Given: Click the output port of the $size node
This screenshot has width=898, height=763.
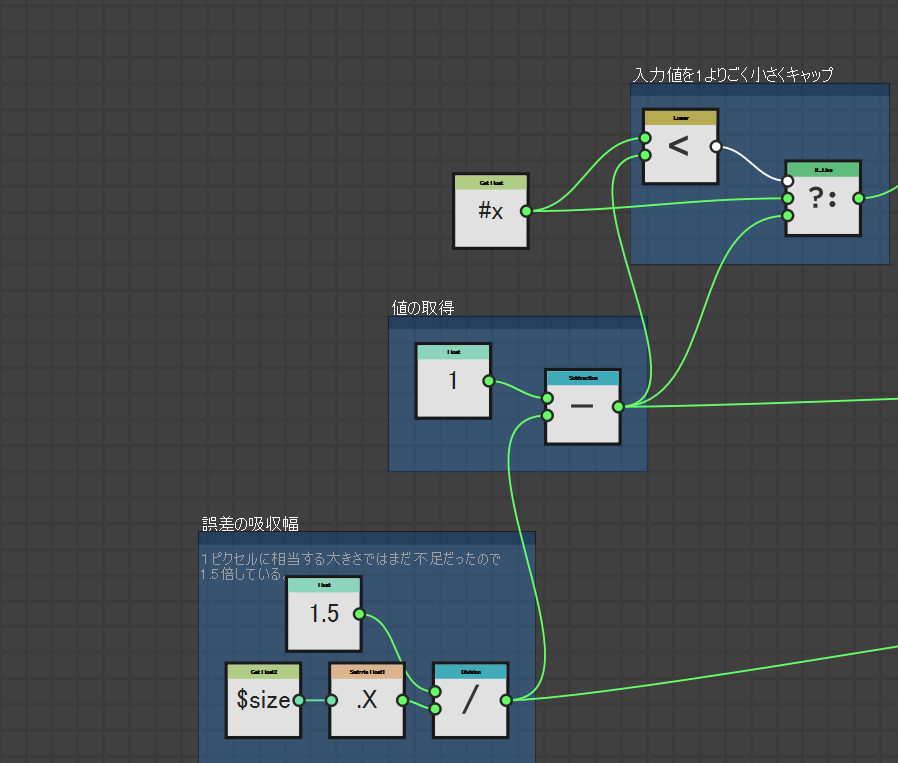Looking at the screenshot, I should tap(298, 700).
